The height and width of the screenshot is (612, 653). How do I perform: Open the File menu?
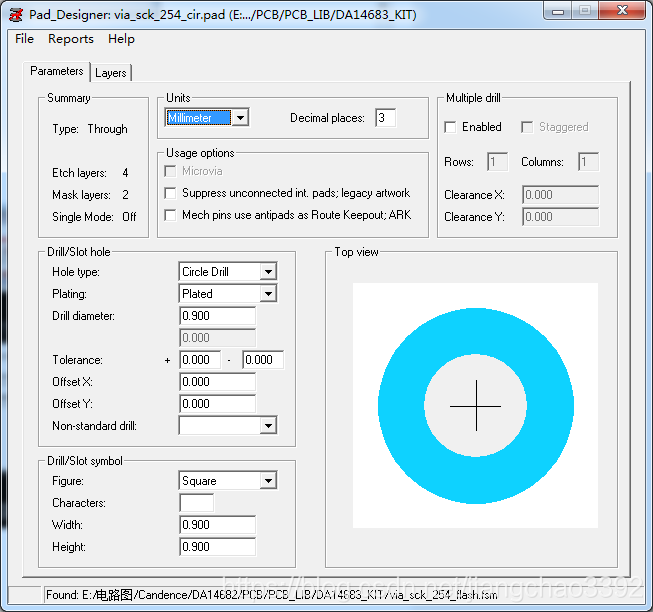click(25, 39)
